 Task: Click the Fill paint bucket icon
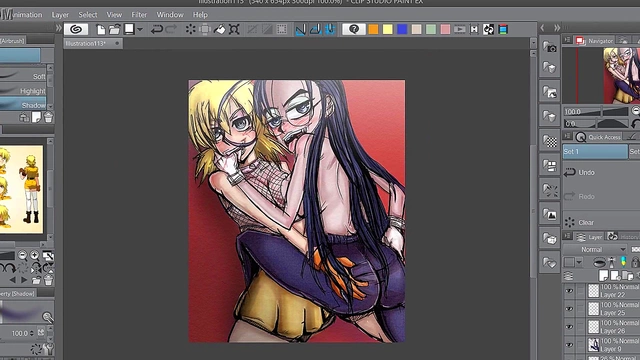(x=220, y=29)
